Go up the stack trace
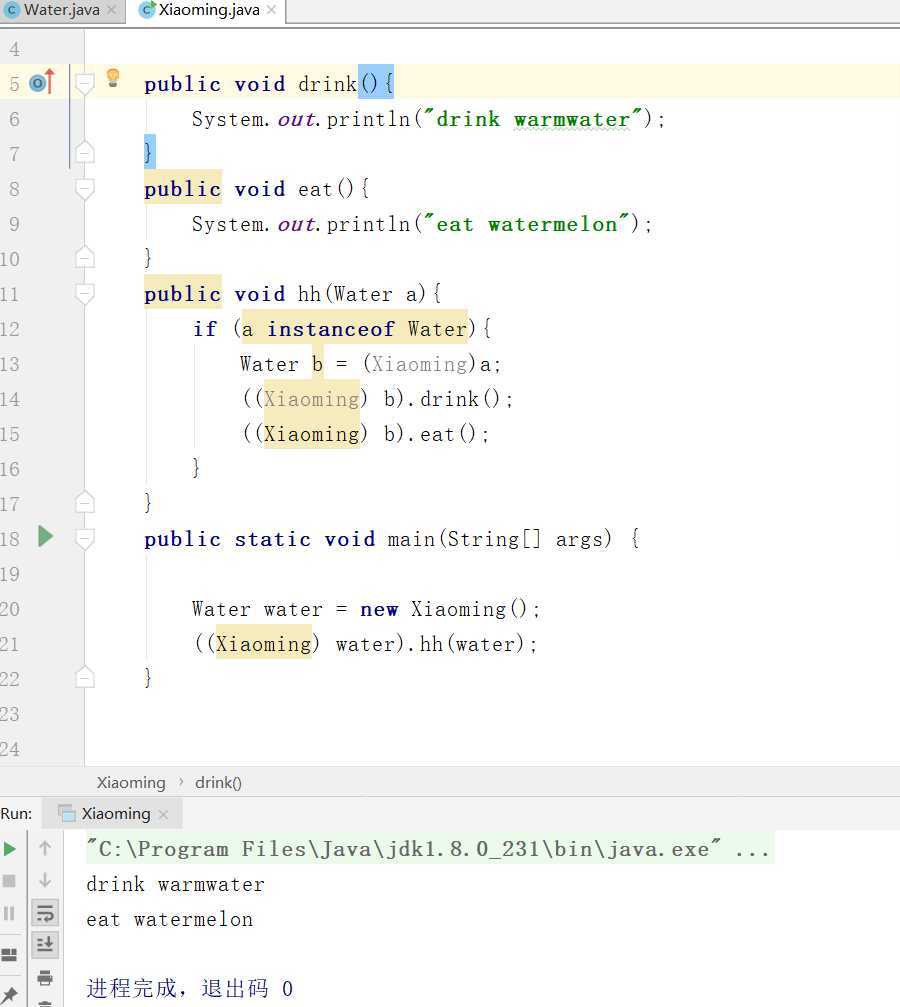The image size is (900, 1007). click(45, 848)
